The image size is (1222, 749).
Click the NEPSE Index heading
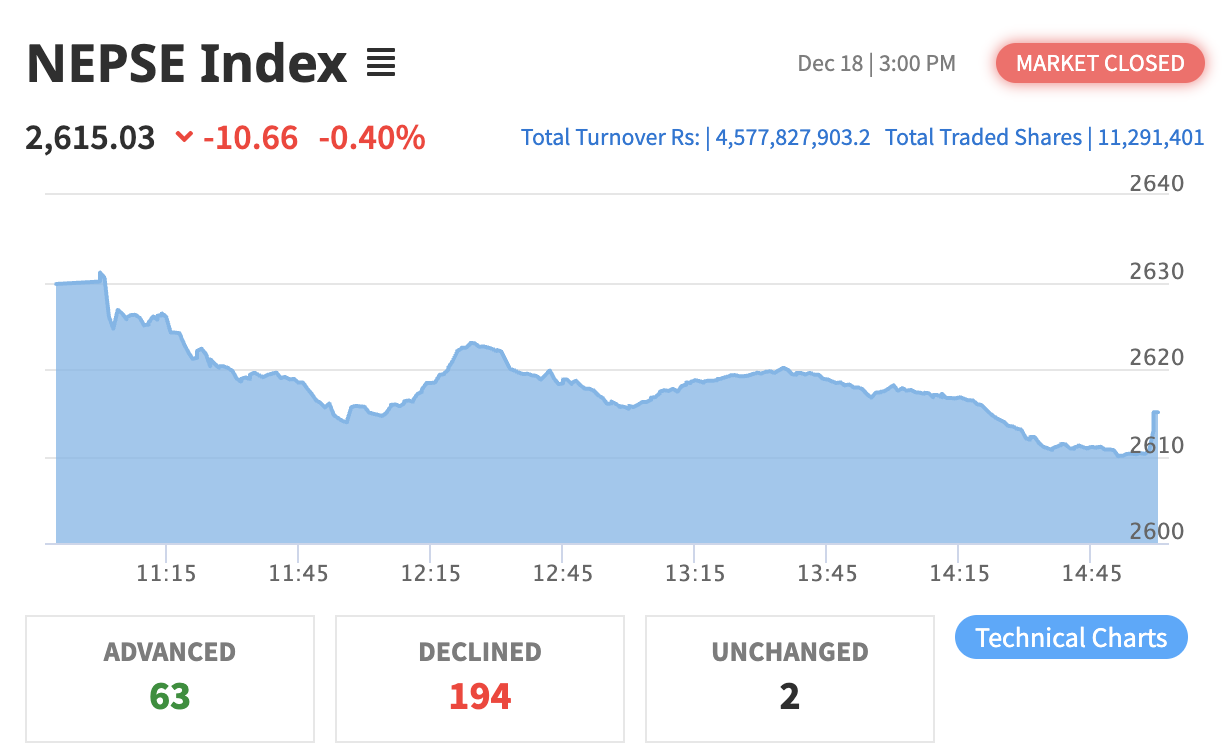pos(187,64)
